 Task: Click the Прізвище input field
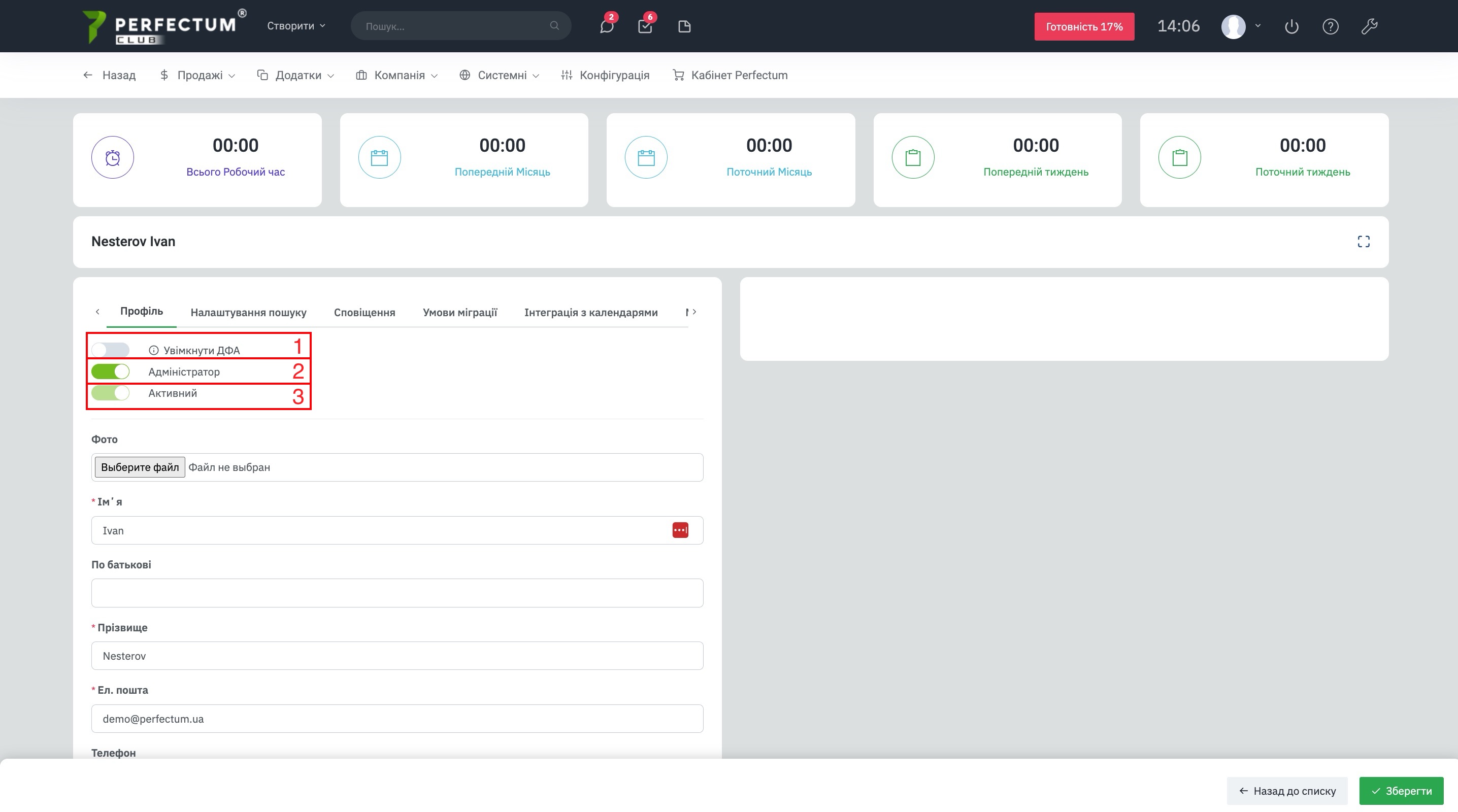(x=397, y=656)
